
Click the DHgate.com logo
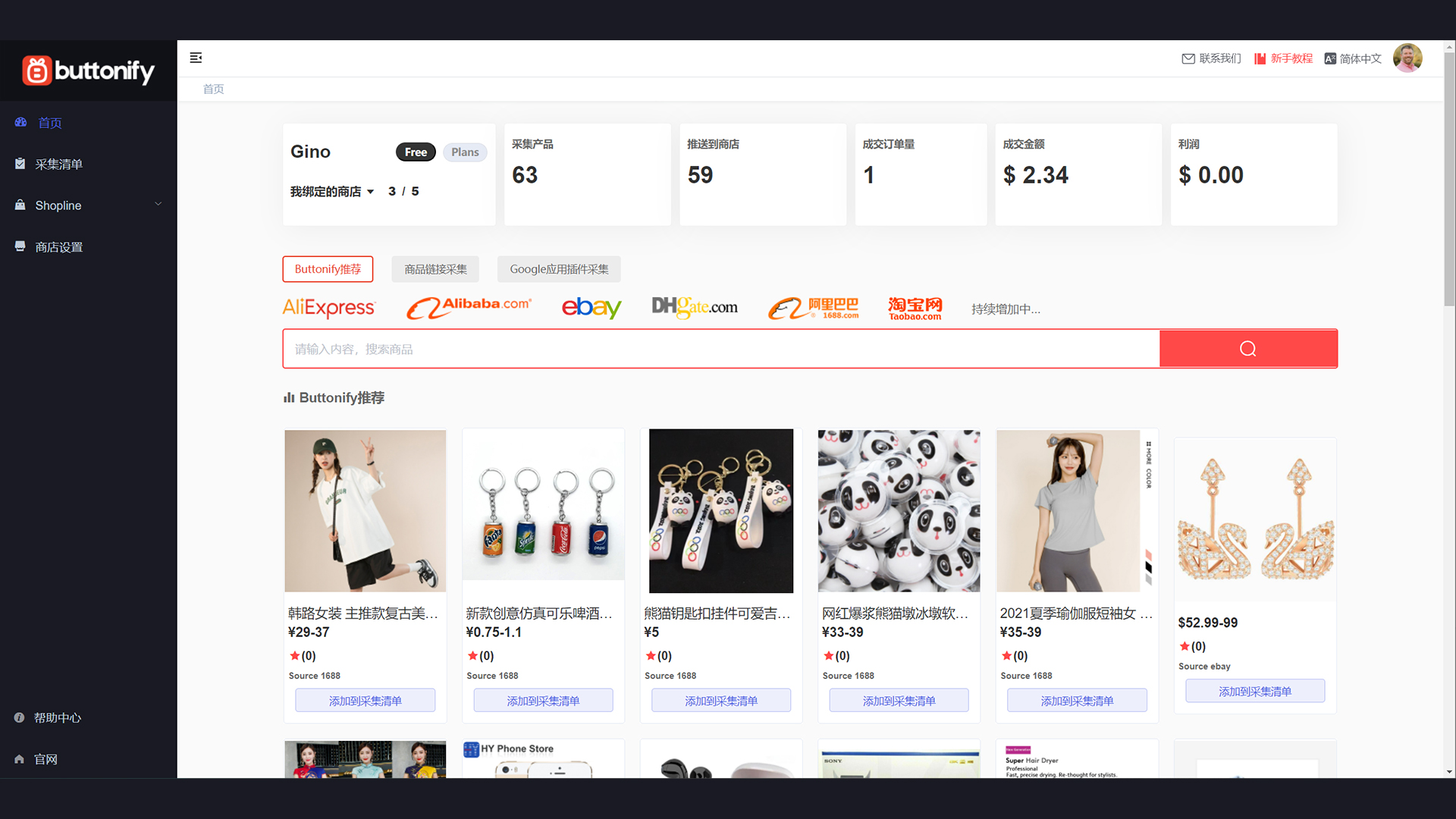(694, 307)
